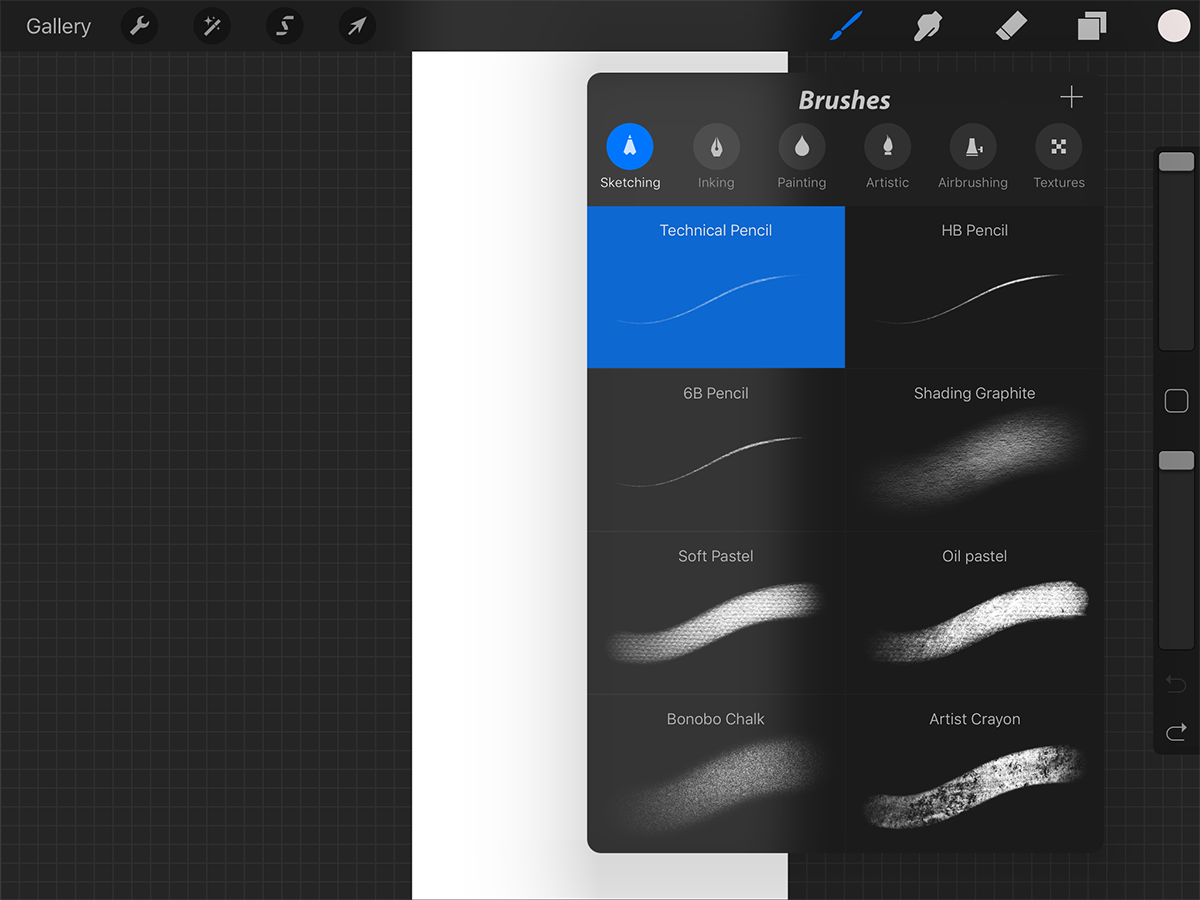Activate the Selection S tool
Screen dimensions: 1200x900
(285, 26)
